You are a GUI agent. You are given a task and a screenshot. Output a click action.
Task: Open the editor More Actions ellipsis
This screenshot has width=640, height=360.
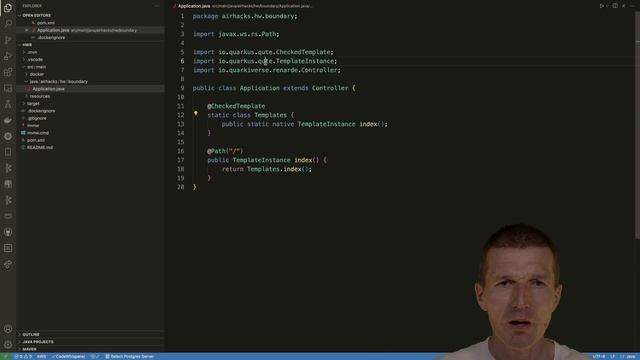pos(633,6)
